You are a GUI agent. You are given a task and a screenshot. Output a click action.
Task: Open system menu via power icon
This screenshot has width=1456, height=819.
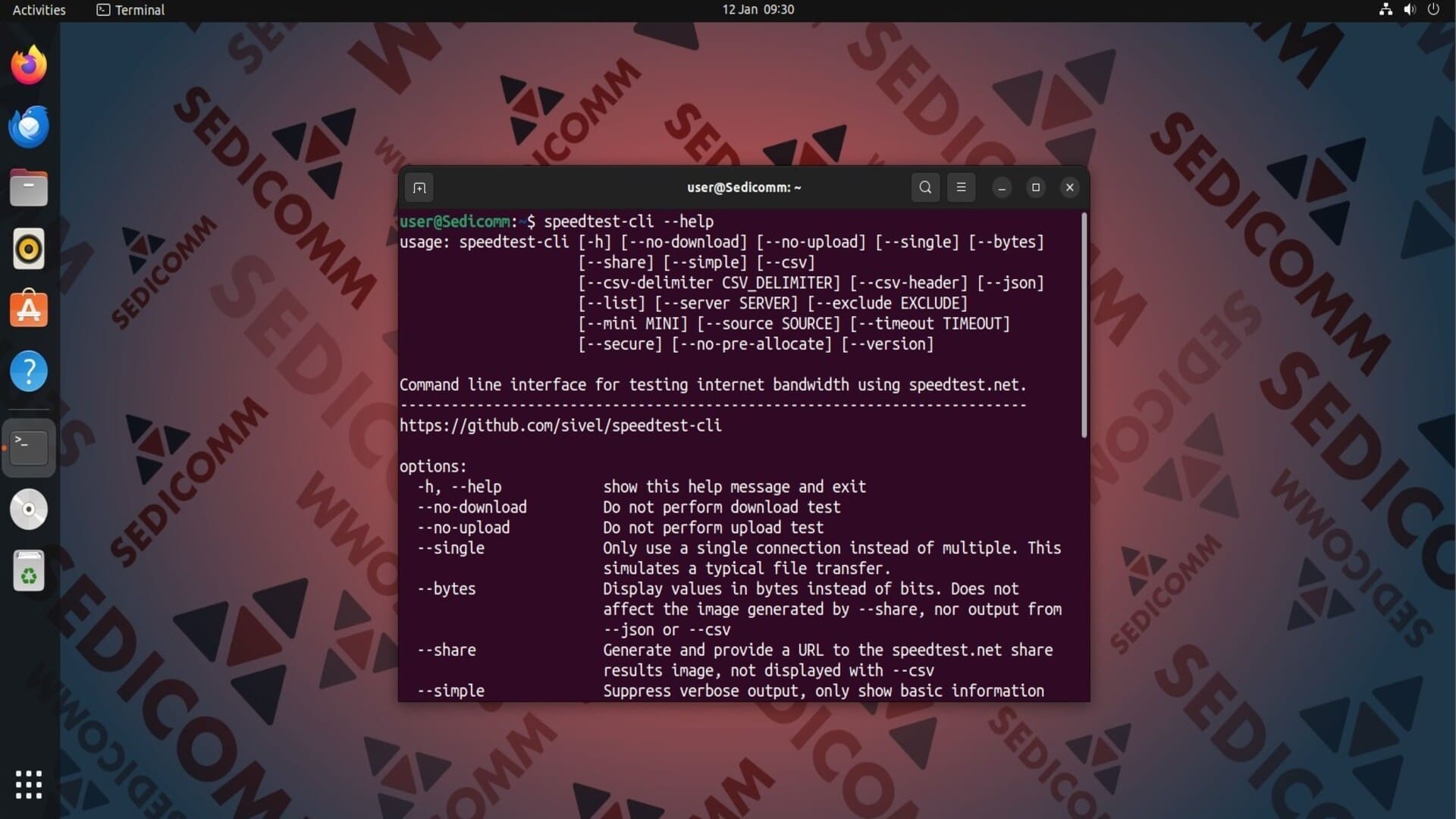click(x=1433, y=10)
